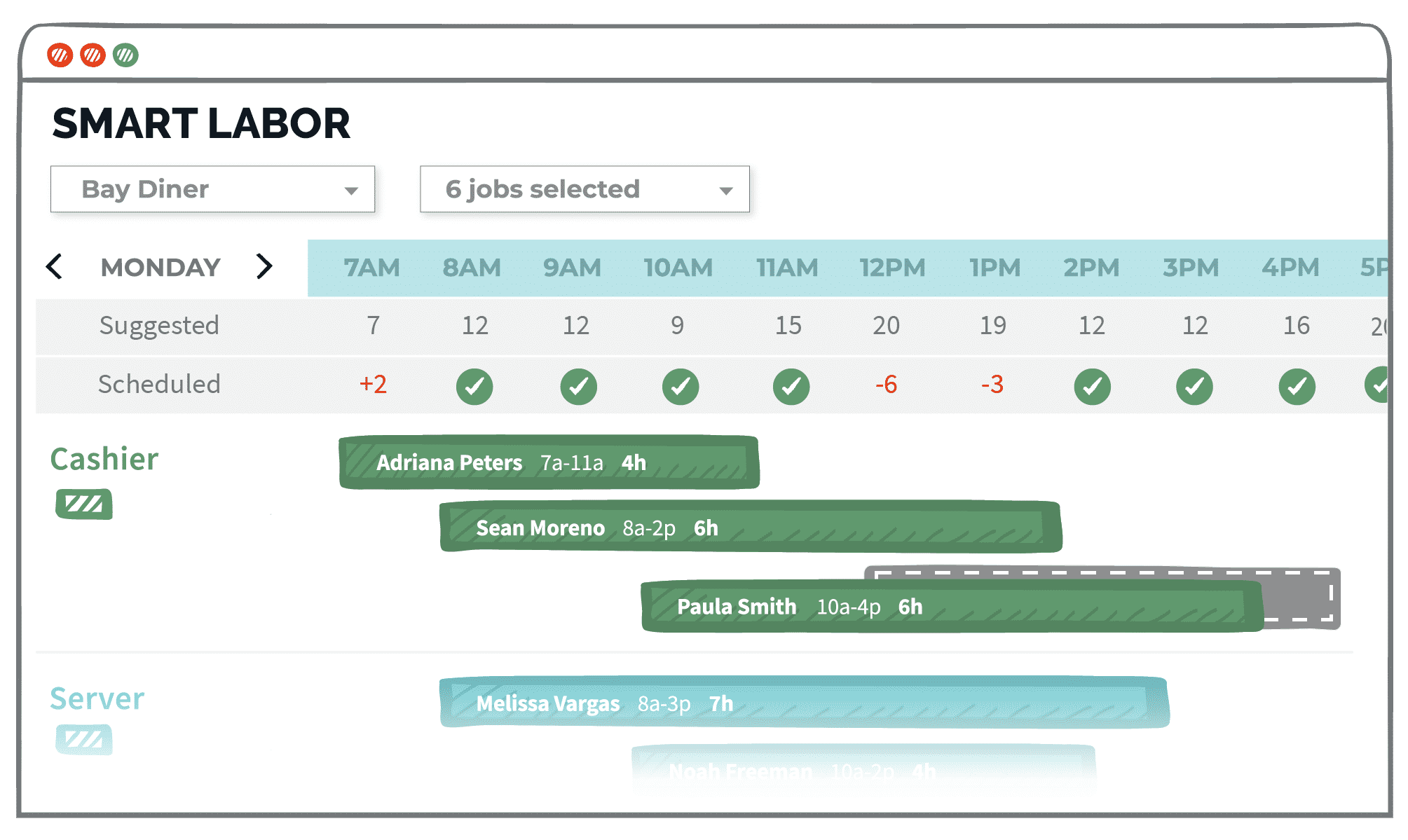Click the -6 understaffed value at 12PM
1408x840 pixels.
click(x=887, y=385)
